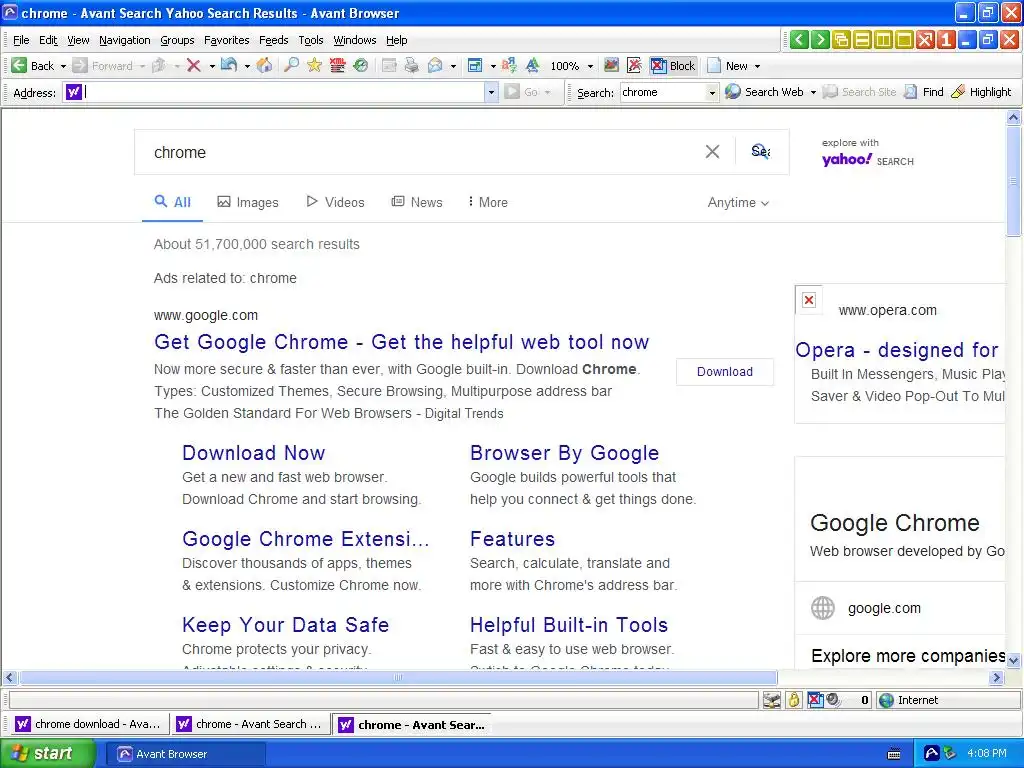
Task: Click the vertical scrollbar thumb
Action: (x=1014, y=181)
